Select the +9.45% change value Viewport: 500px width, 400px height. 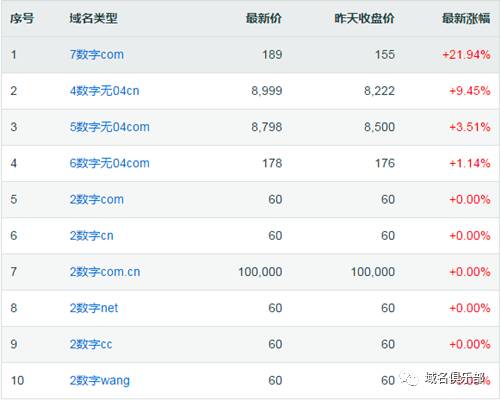coord(470,91)
